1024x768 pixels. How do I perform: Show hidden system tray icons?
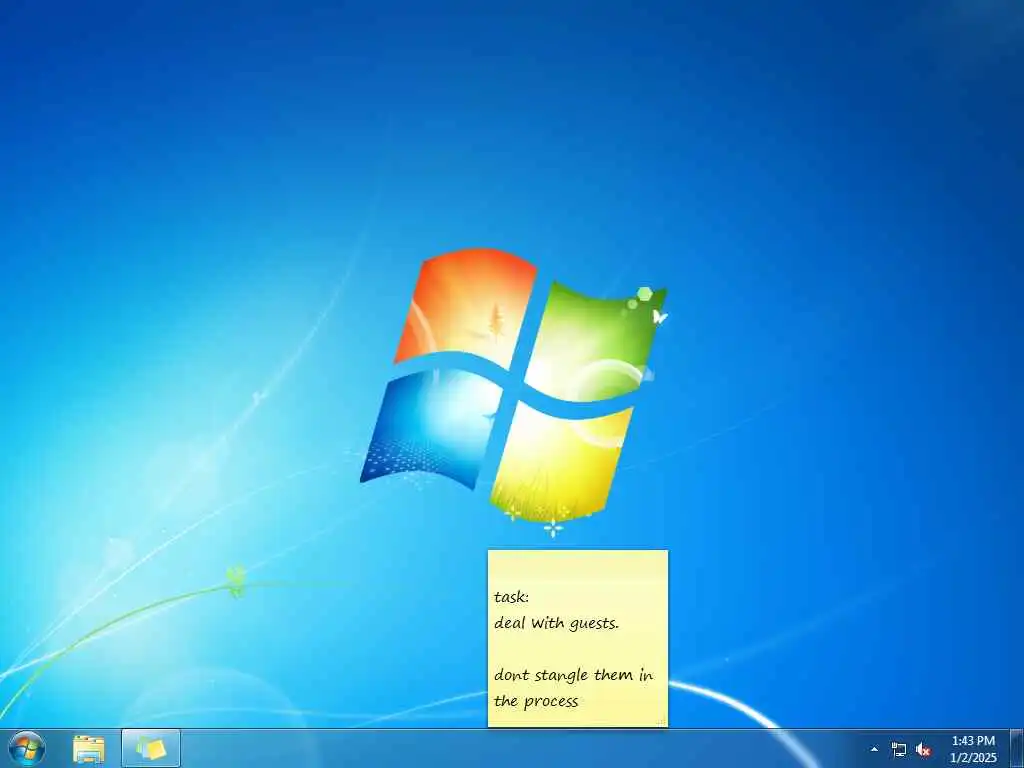(x=874, y=749)
